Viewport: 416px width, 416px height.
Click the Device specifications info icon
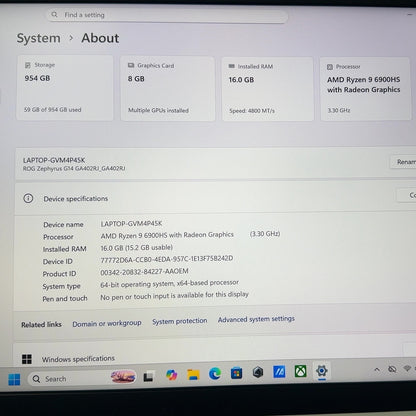[28, 199]
